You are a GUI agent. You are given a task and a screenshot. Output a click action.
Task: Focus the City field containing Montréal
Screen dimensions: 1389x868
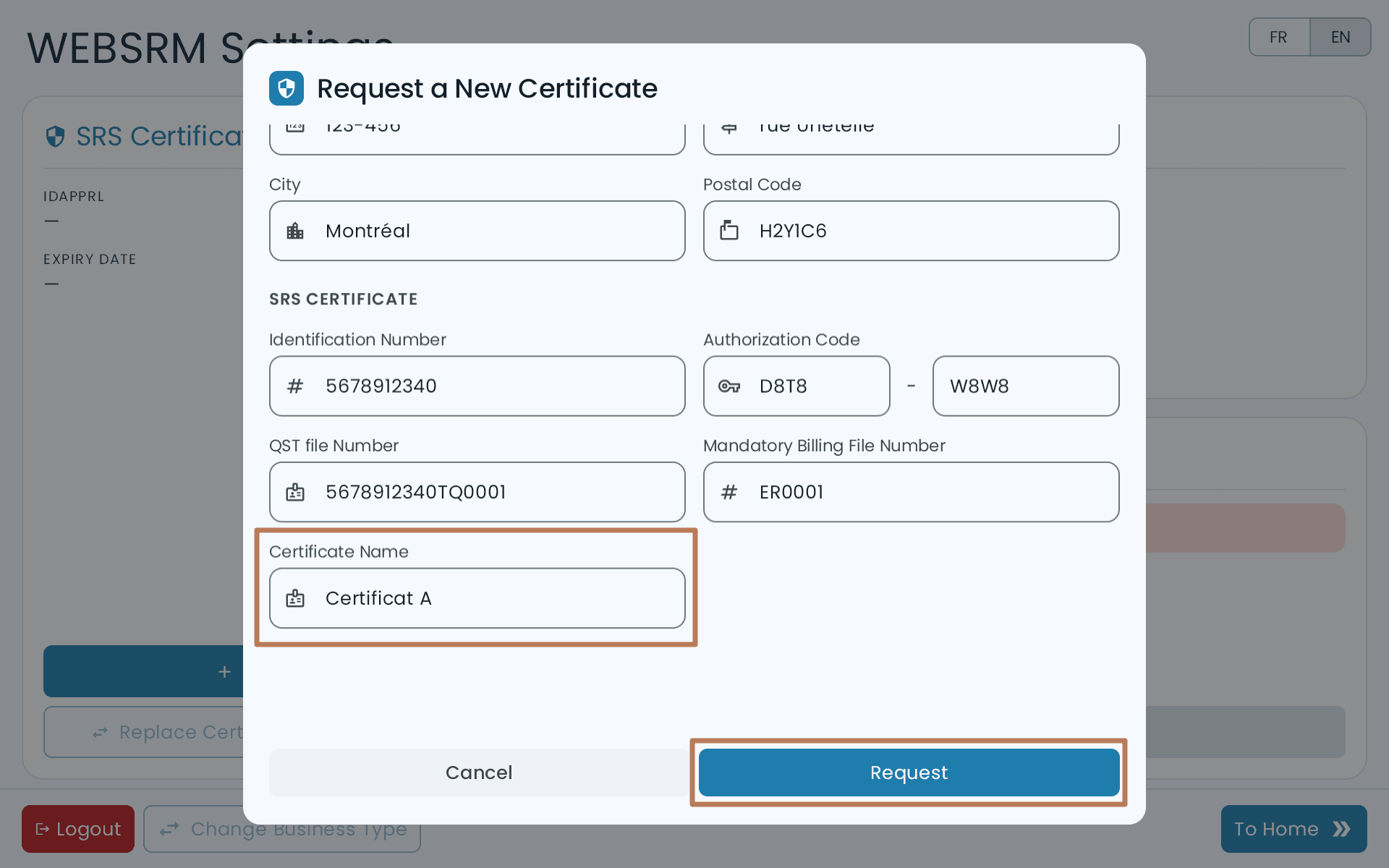(x=477, y=231)
